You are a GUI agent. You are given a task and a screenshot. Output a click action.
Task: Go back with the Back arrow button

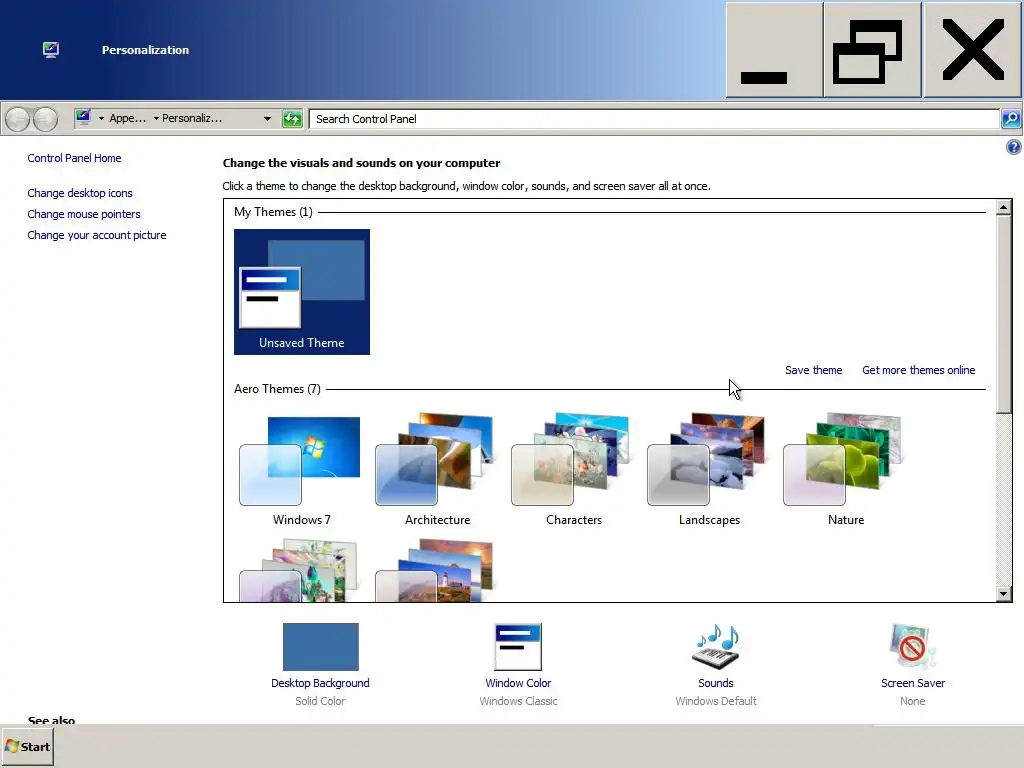coord(18,119)
